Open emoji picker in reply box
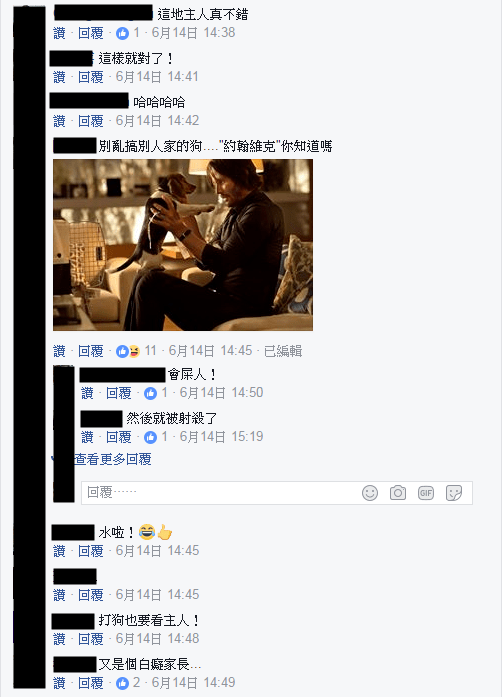The width and height of the screenshot is (502, 697). click(369, 493)
